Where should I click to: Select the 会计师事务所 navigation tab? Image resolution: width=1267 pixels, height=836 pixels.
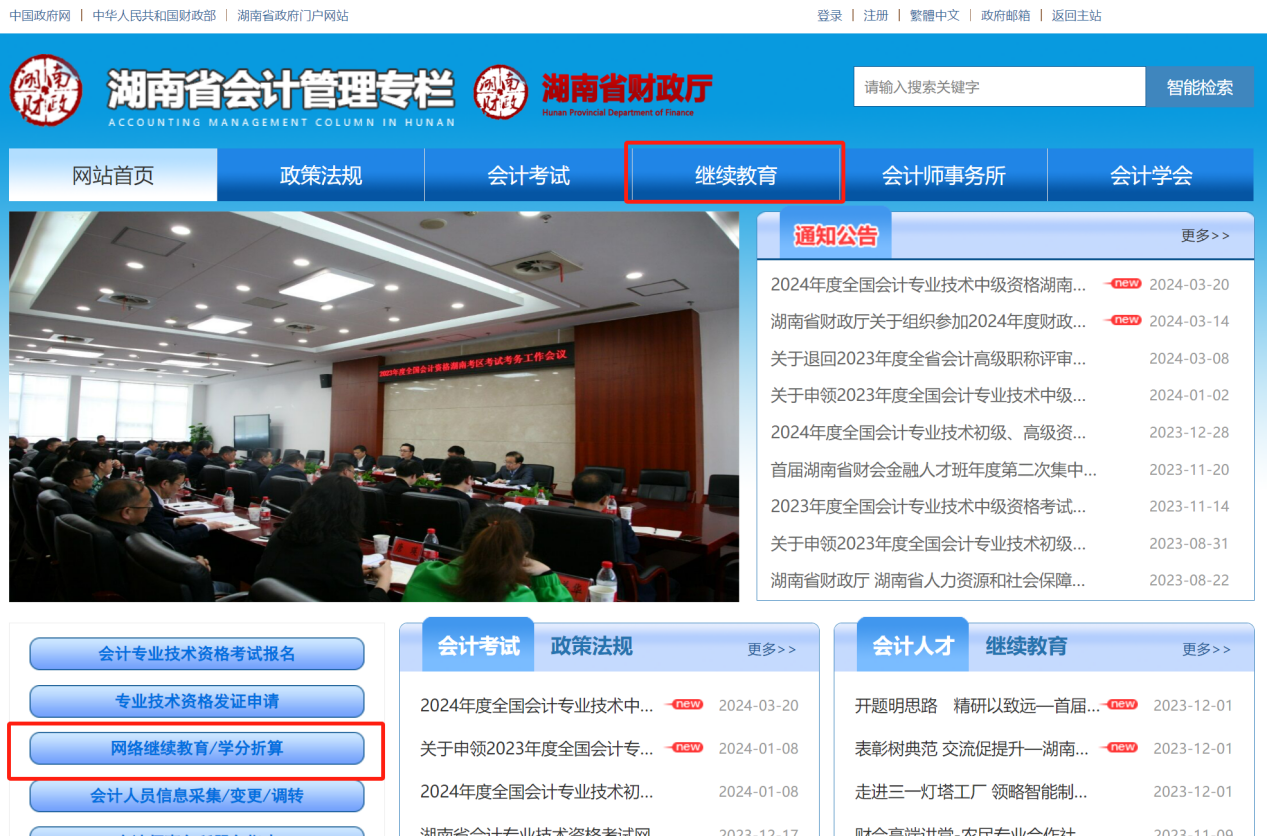pyautogui.click(x=944, y=176)
